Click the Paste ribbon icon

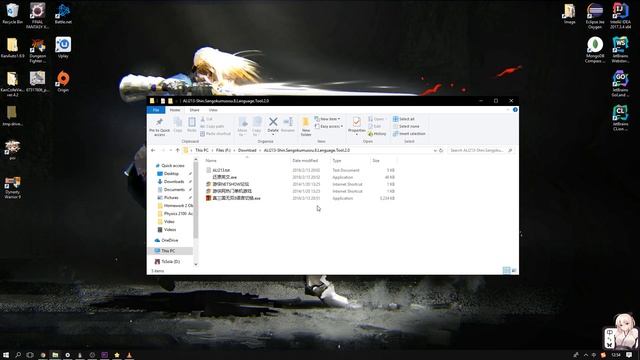(x=191, y=124)
